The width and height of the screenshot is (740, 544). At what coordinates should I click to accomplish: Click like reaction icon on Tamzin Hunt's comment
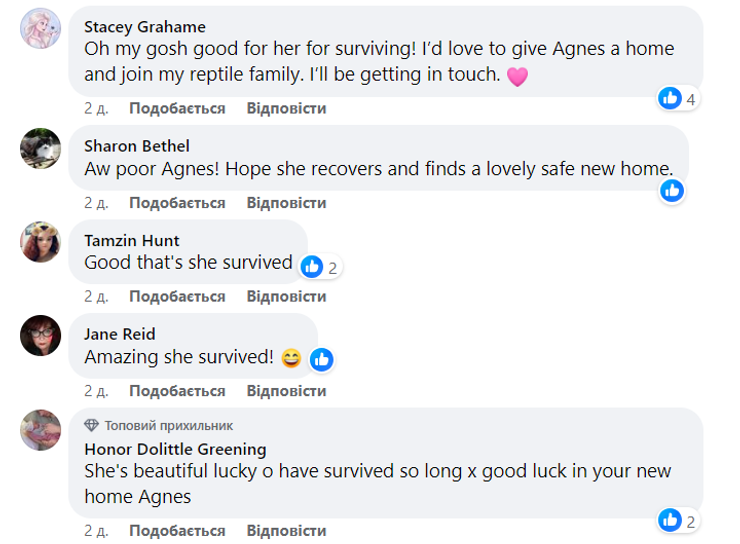pos(312,266)
